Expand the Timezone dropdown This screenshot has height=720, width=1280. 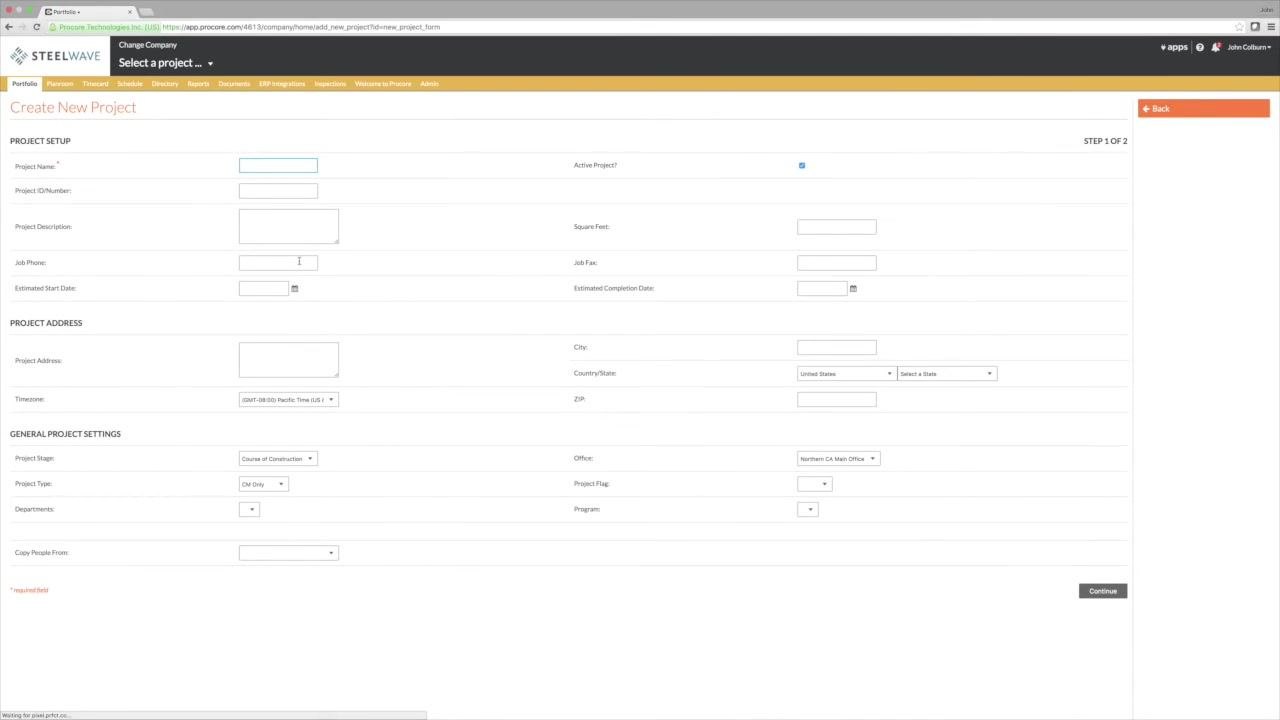click(x=288, y=399)
